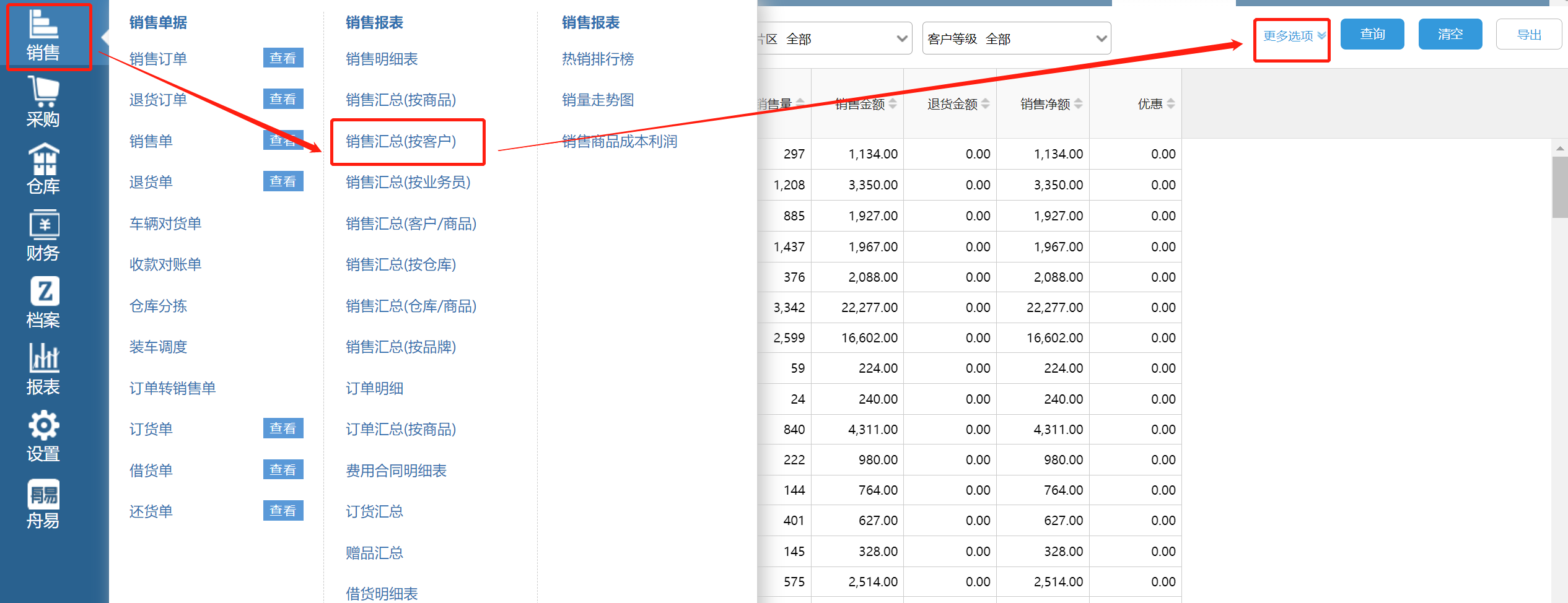Image resolution: width=1568 pixels, height=603 pixels.
Task: Sort by 优惠 column arrows
Action: point(1171,103)
